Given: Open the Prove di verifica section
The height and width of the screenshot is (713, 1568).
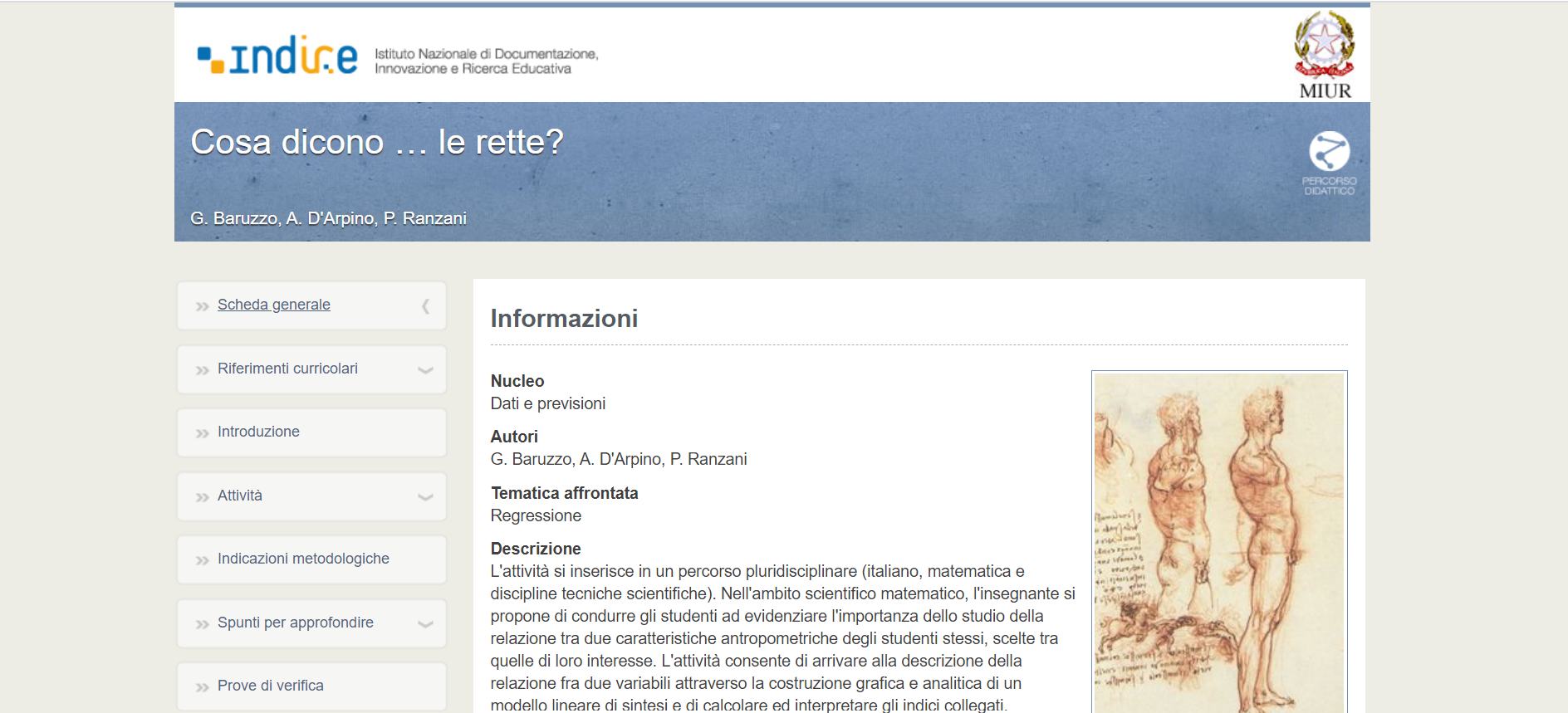Looking at the screenshot, I should pyautogui.click(x=271, y=686).
